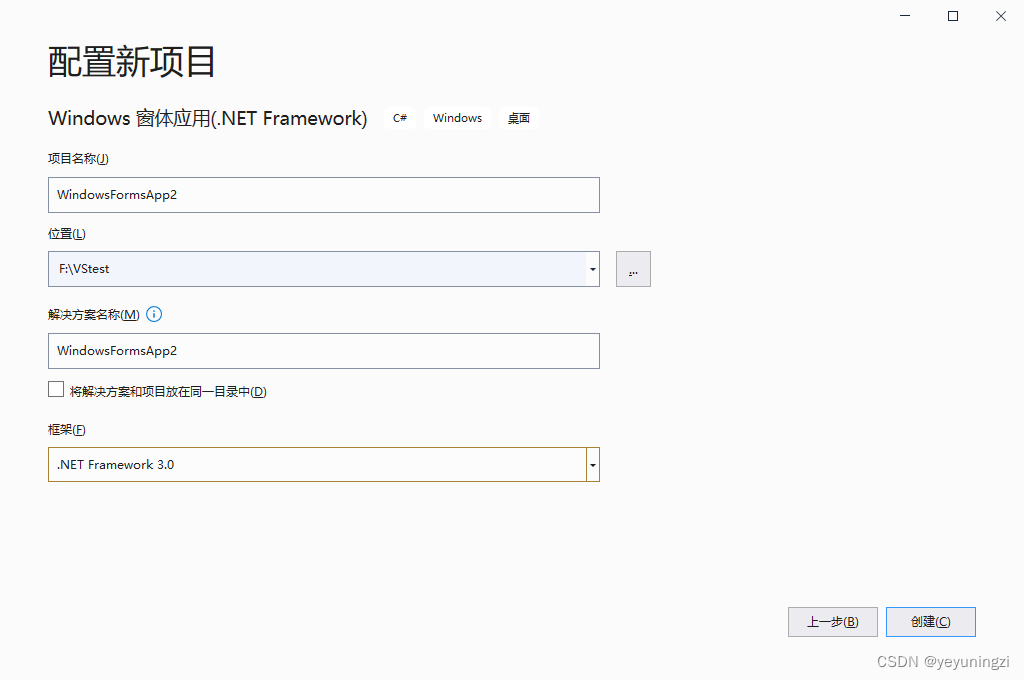This screenshot has height=680, width=1024.
Task: Tick the same-directory solution and project checkbox
Action: click(56, 389)
